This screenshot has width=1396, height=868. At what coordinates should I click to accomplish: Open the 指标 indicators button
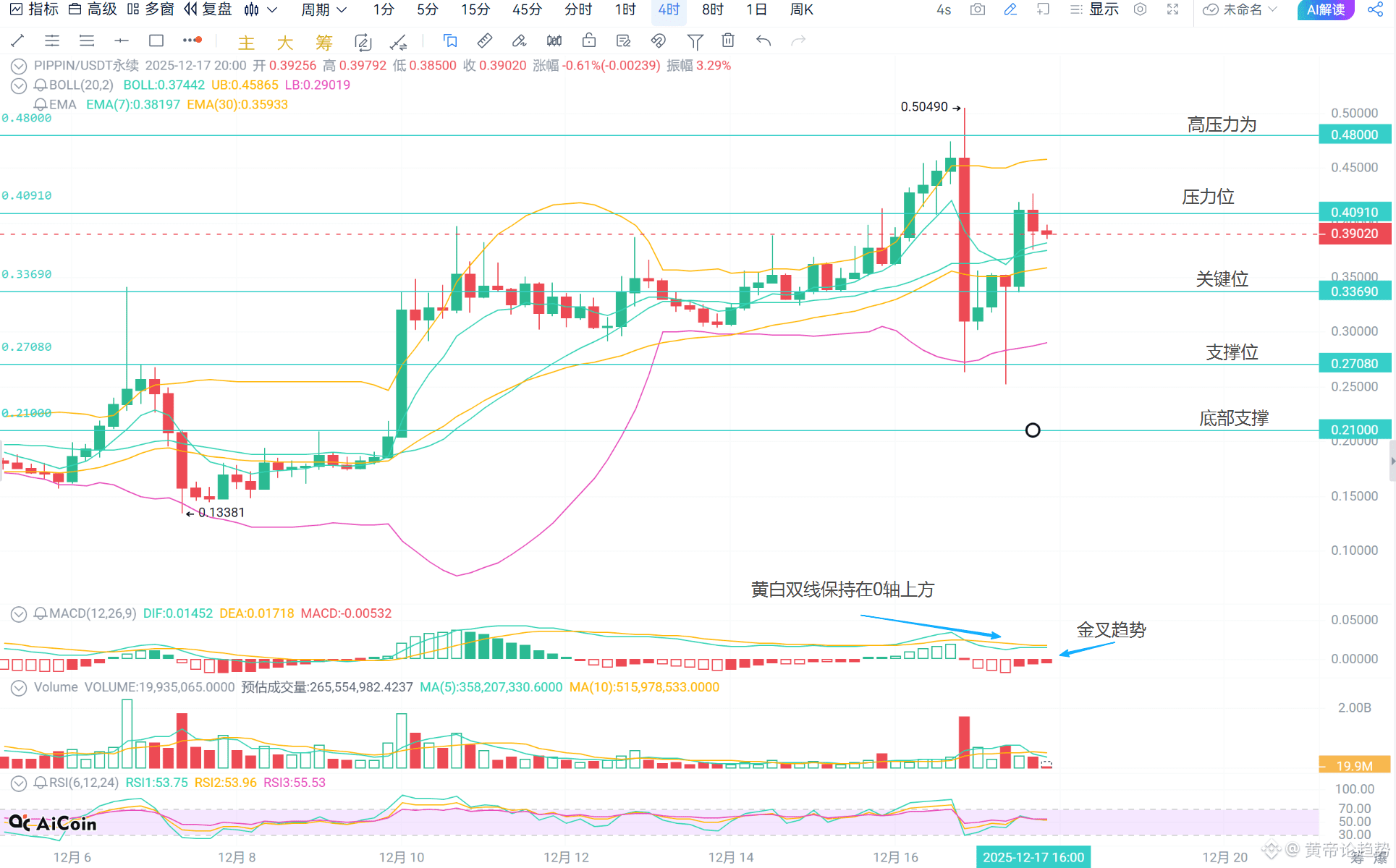click(35, 10)
